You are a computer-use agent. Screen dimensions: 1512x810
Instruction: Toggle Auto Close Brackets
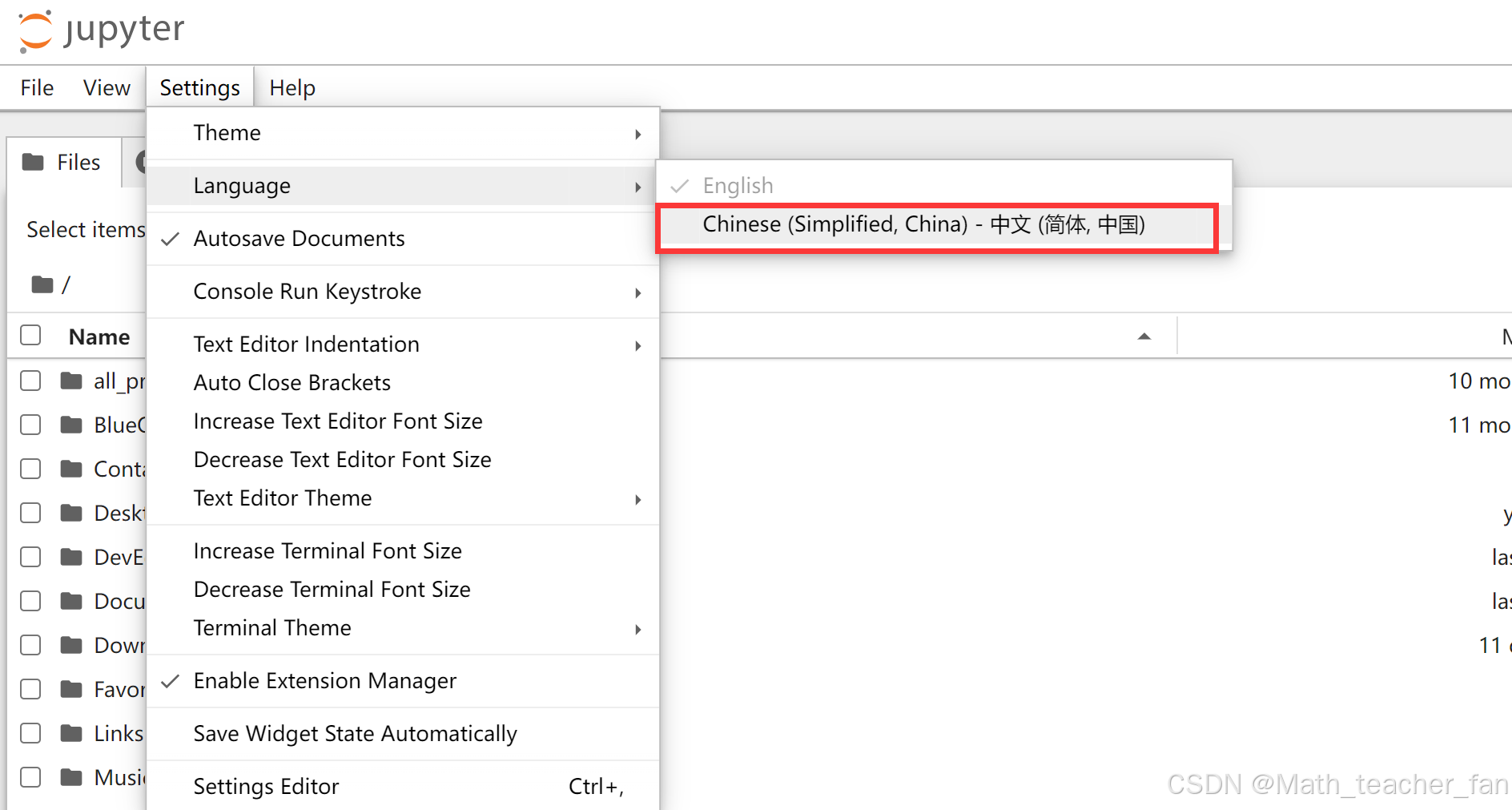[x=403, y=383]
